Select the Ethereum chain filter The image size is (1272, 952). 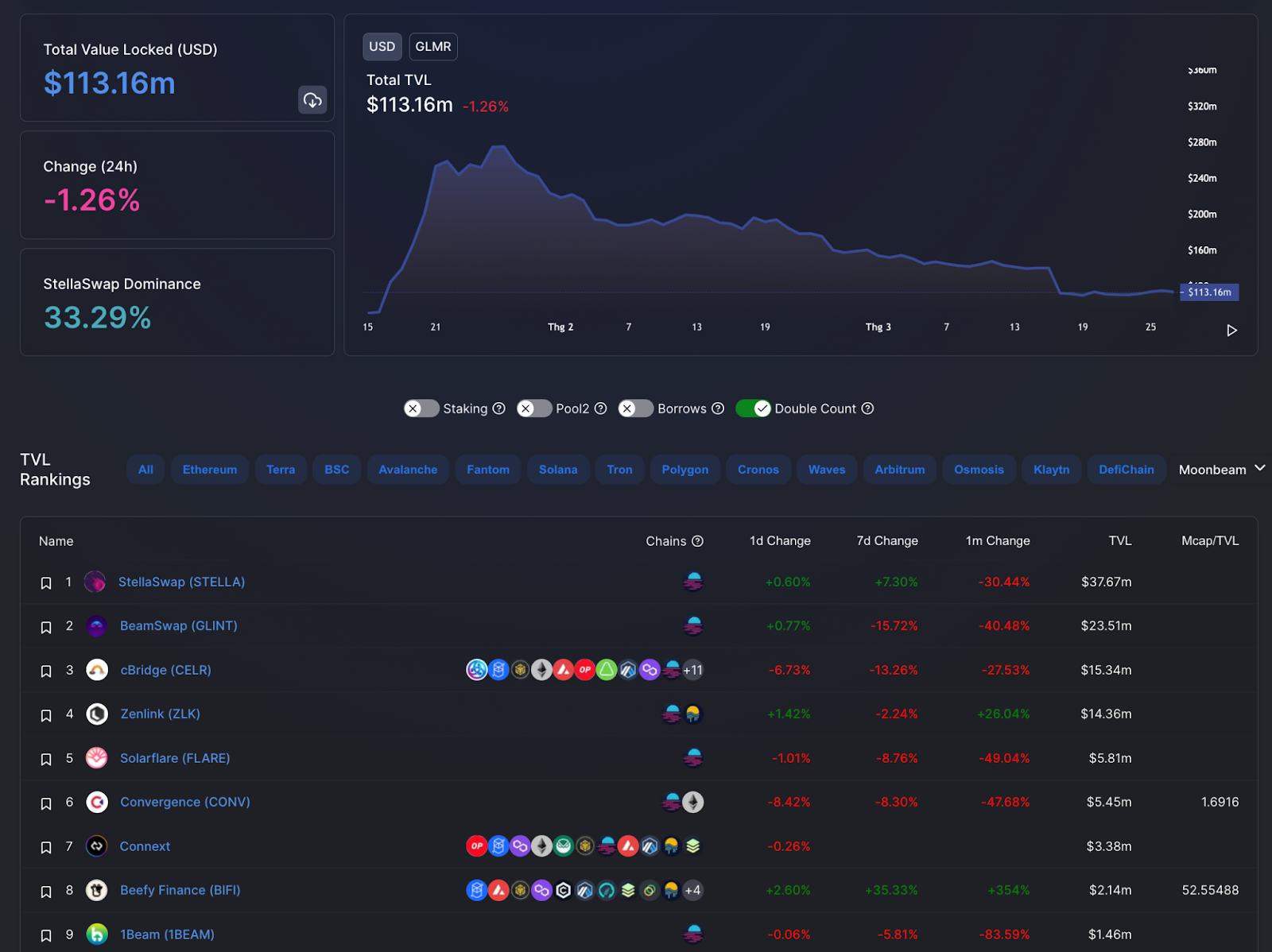tap(210, 470)
